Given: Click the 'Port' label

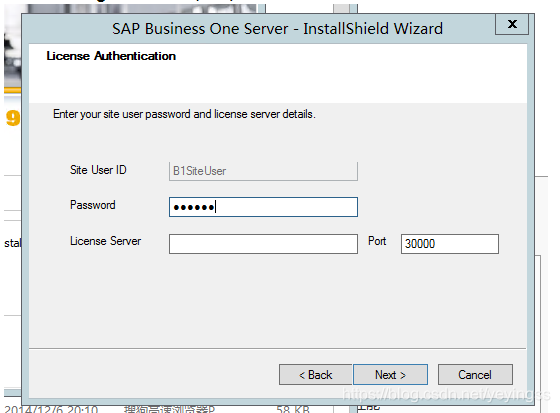Looking at the screenshot, I should click(x=377, y=241).
